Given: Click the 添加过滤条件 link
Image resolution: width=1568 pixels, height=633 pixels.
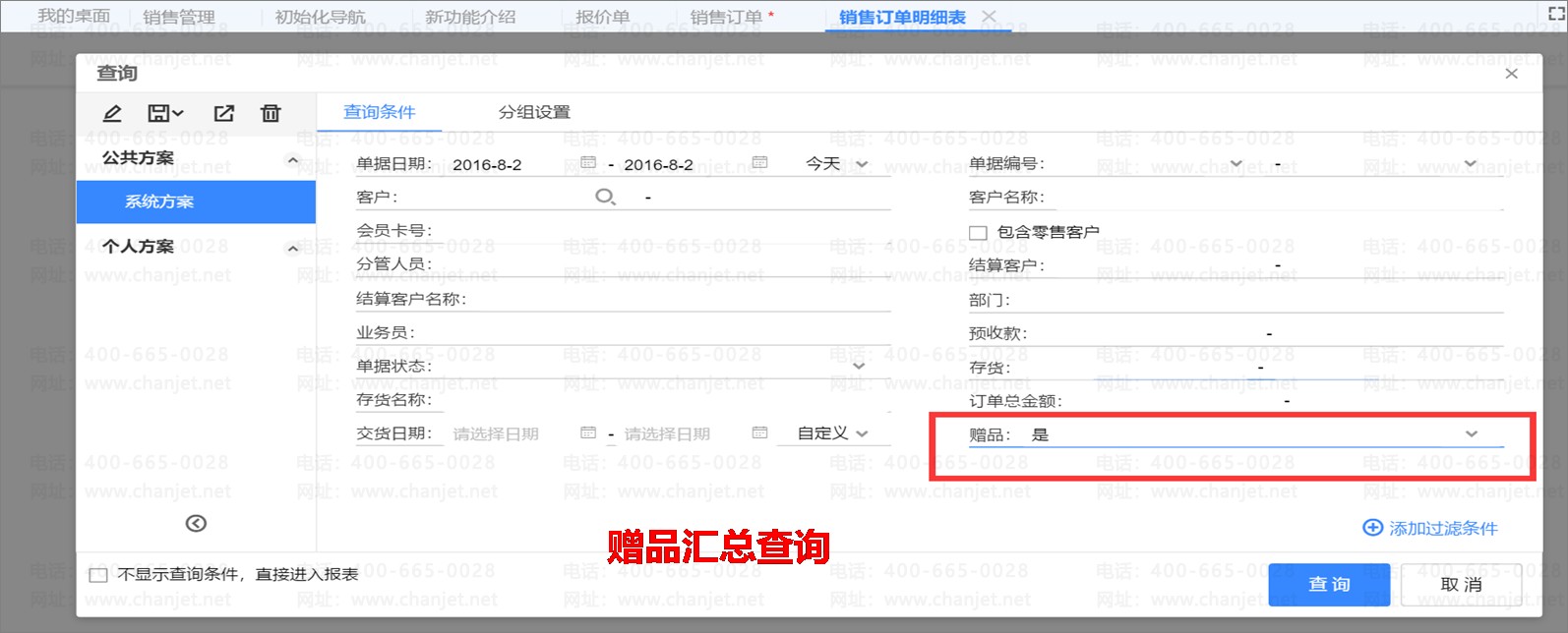Looking at the screenshot, I should point(1443,529).
